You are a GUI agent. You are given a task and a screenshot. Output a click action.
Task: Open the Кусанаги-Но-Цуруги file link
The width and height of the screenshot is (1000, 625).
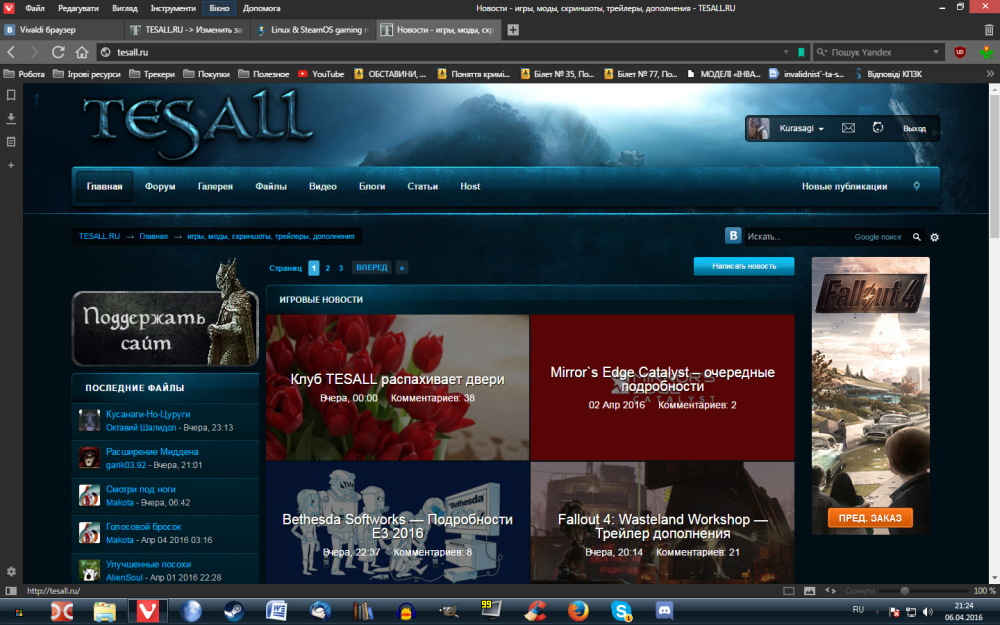[x=148, y=414]
